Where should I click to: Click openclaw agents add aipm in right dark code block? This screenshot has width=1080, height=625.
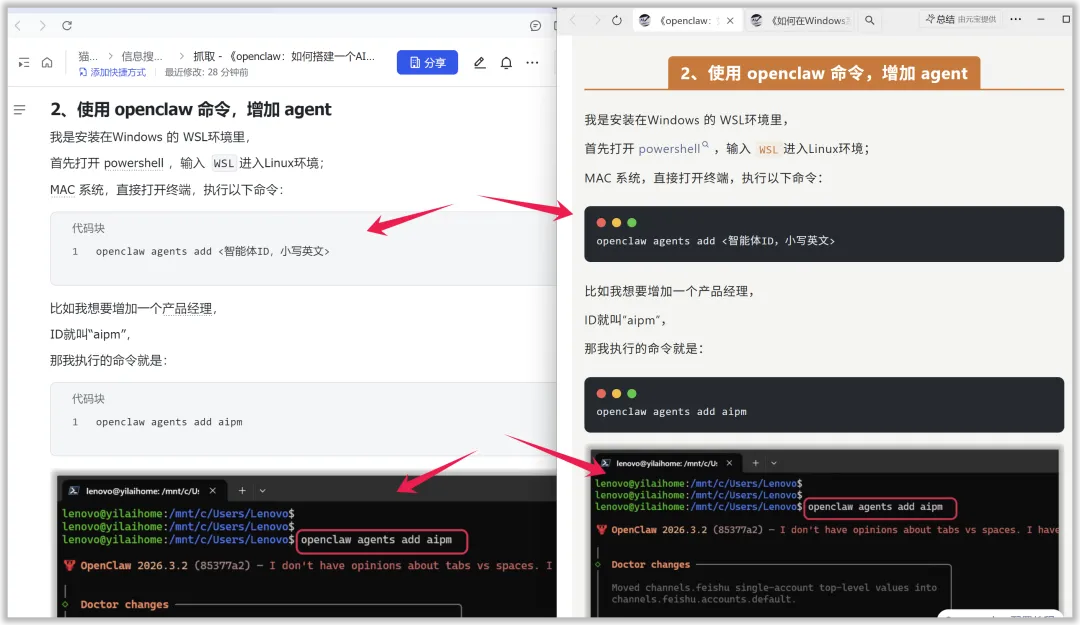672,411
